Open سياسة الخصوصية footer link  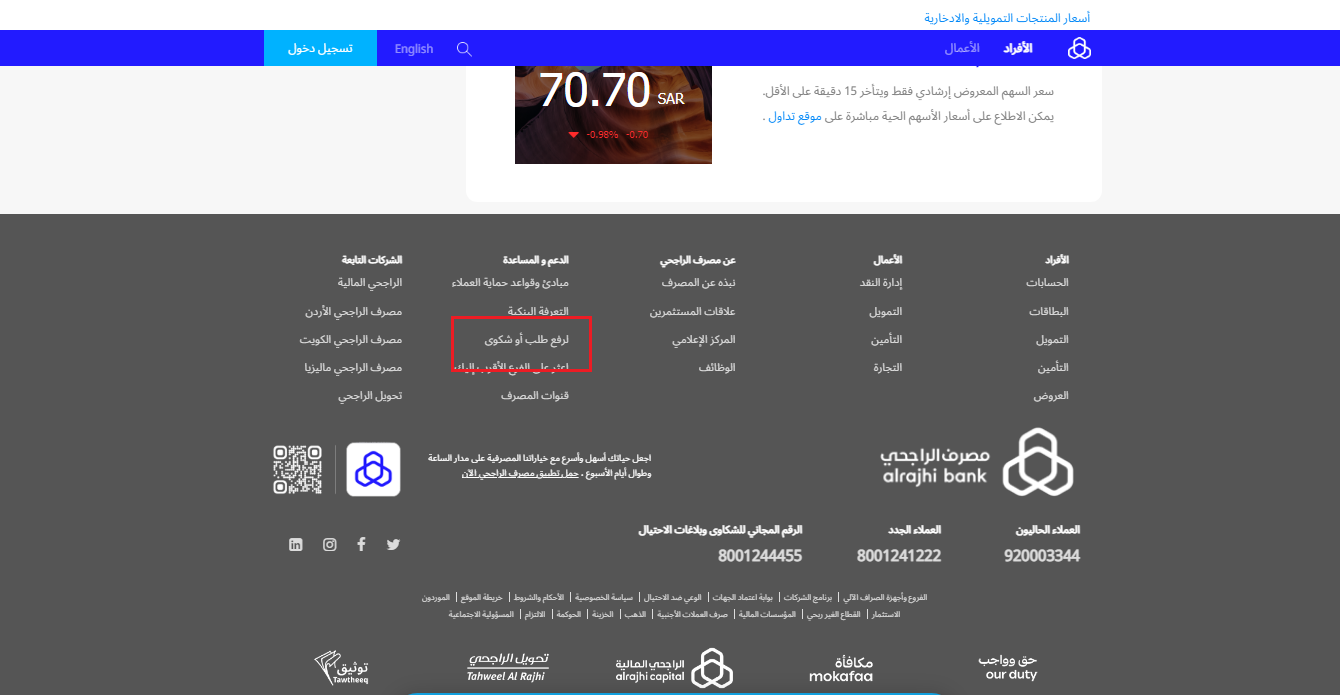[604, 597]
